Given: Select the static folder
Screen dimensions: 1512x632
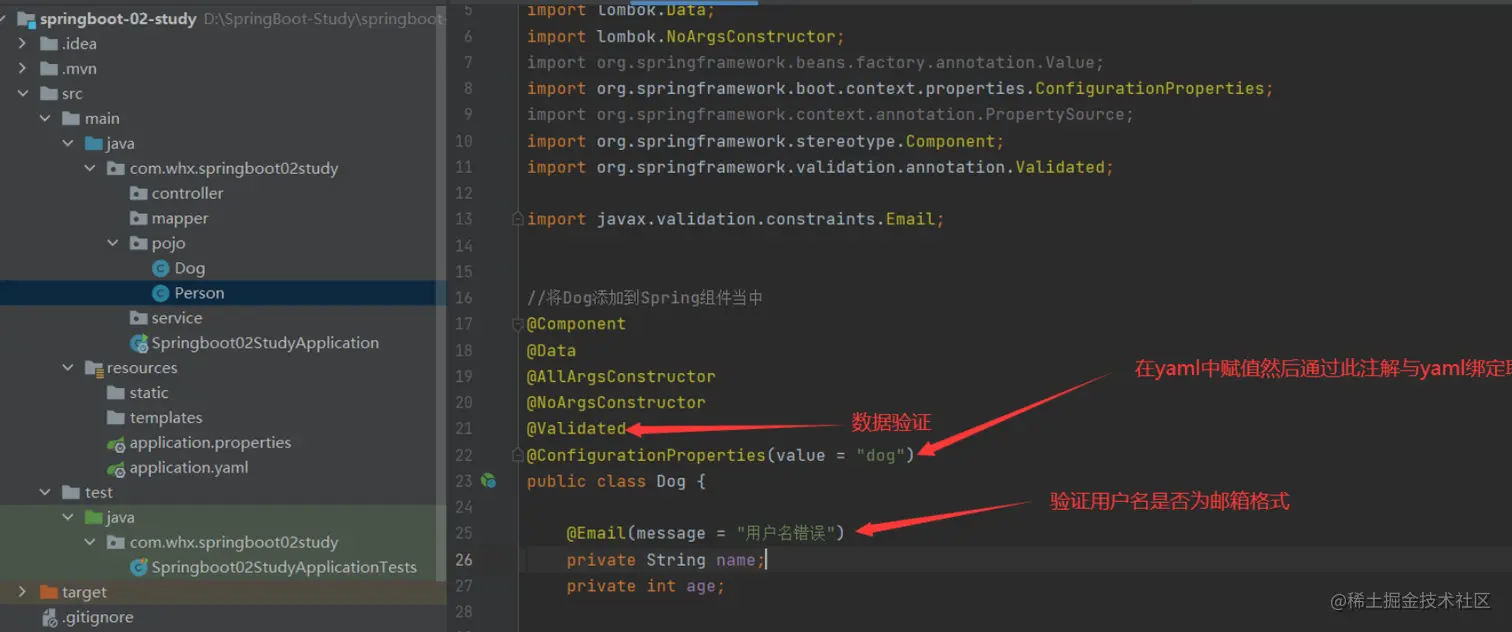Looking at the screenshot, I should tap(149, 393).
